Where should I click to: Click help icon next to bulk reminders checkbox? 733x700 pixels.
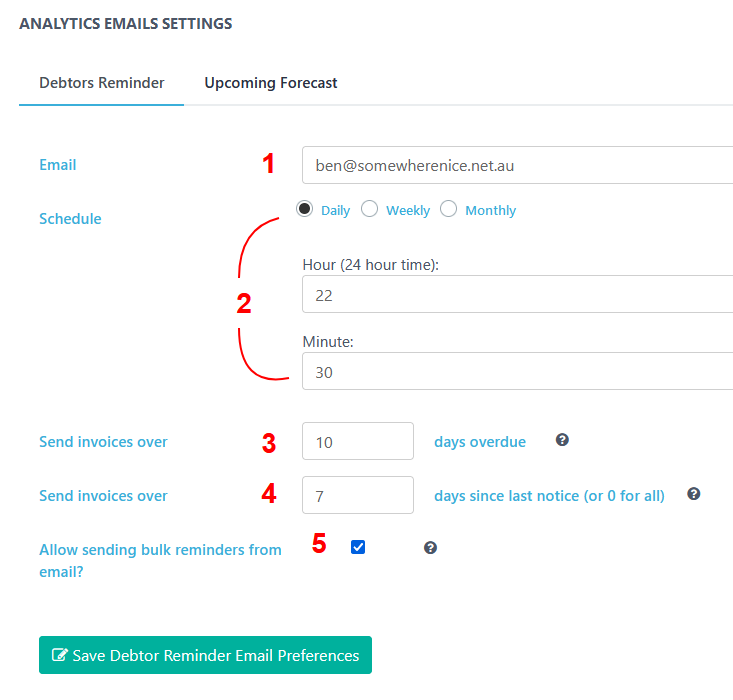tap(430, 548)
